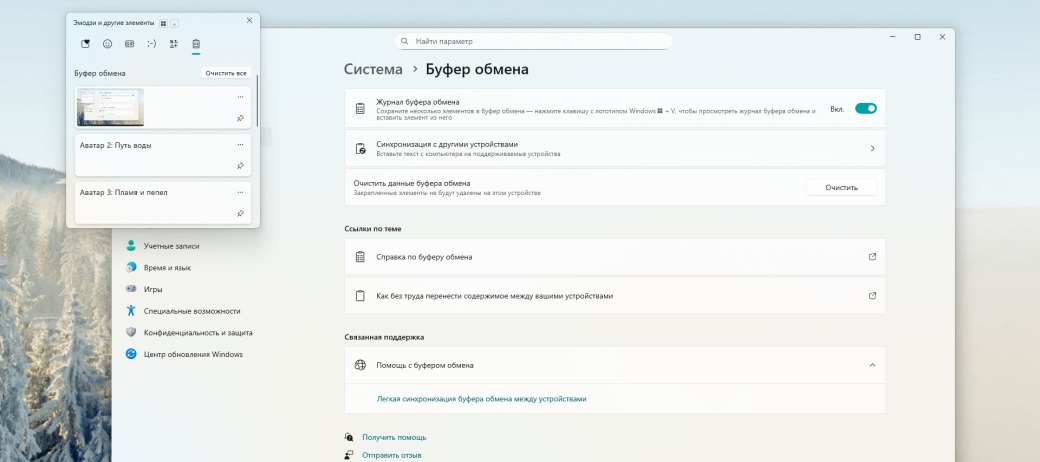Turn off the 'Журнал буфера обмена' toggle
The width and height of the screenshot is (1040, 462).
click(865, 108)
